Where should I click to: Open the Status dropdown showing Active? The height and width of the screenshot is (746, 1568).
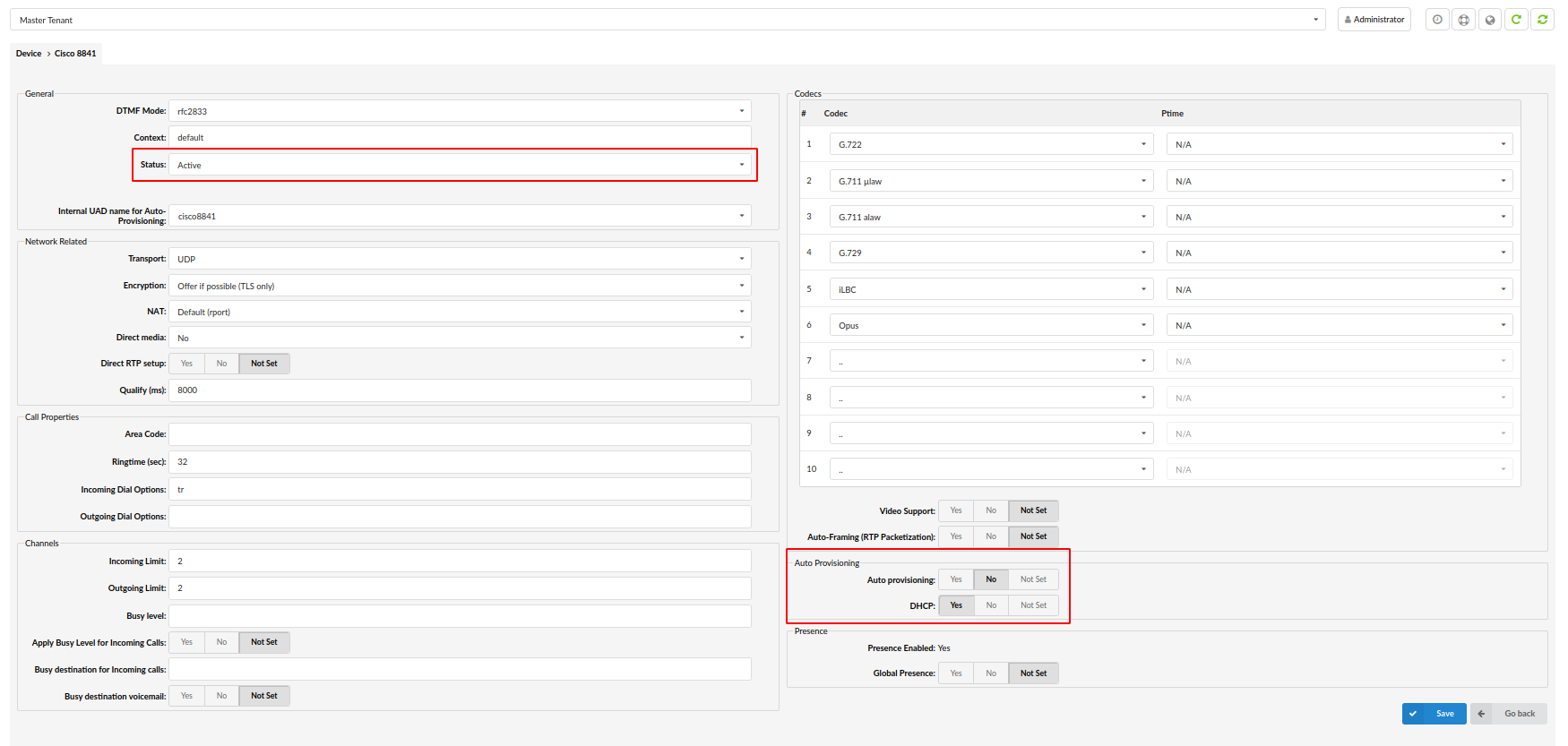tap(460, 165)
